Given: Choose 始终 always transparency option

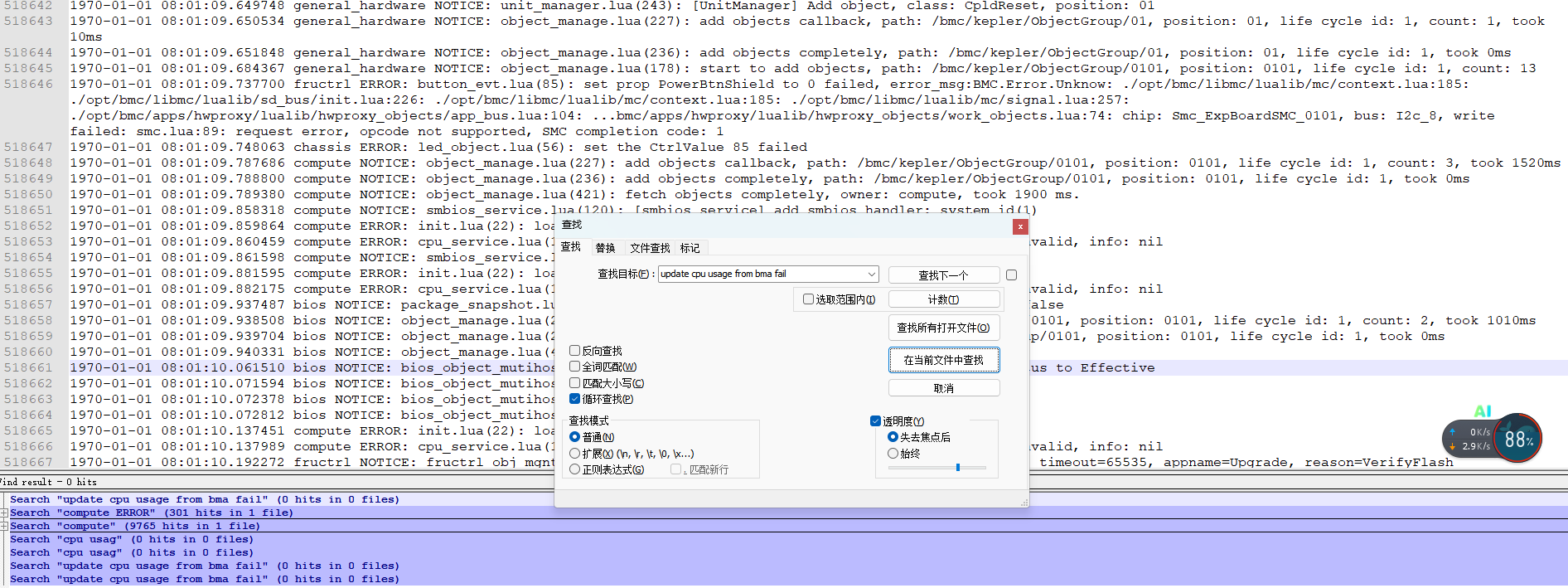Looking at the screenshot, I should point(893,454).
